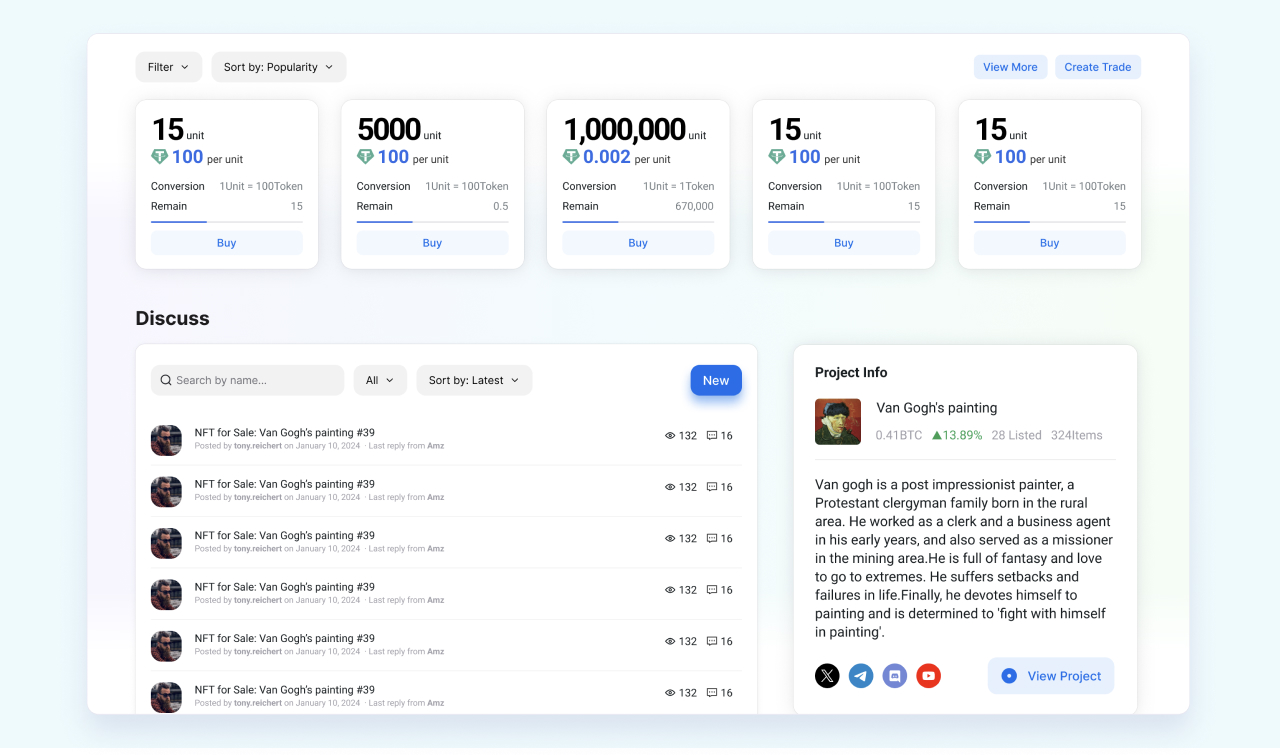Image resolution: width=1280 pixels, height=755 pixels.
Task: Open the All category dropdown
Action: (380, 380)
